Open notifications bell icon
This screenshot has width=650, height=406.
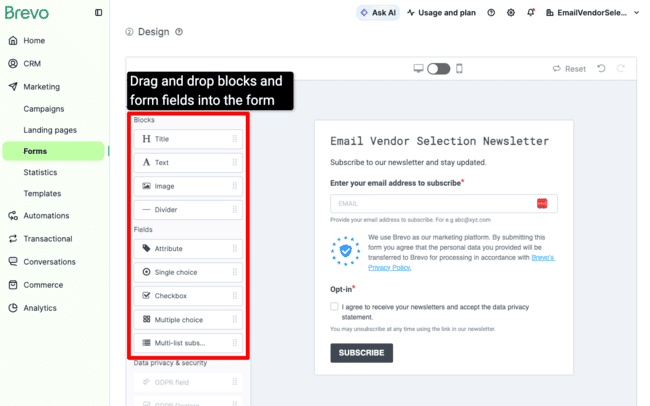click(531, 12)
